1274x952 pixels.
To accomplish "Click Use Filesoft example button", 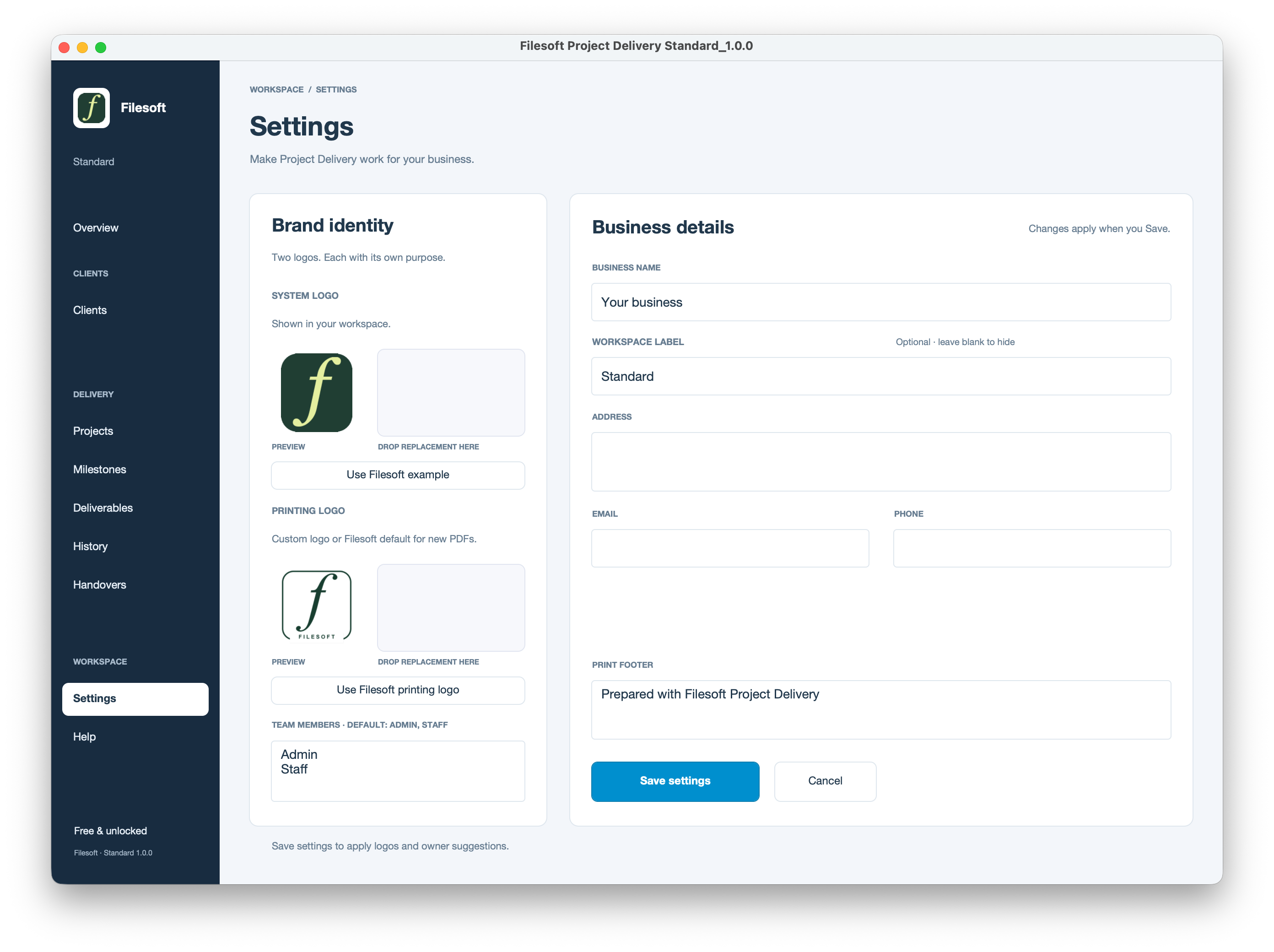I will pyautogui.click(x=398, y=475).
